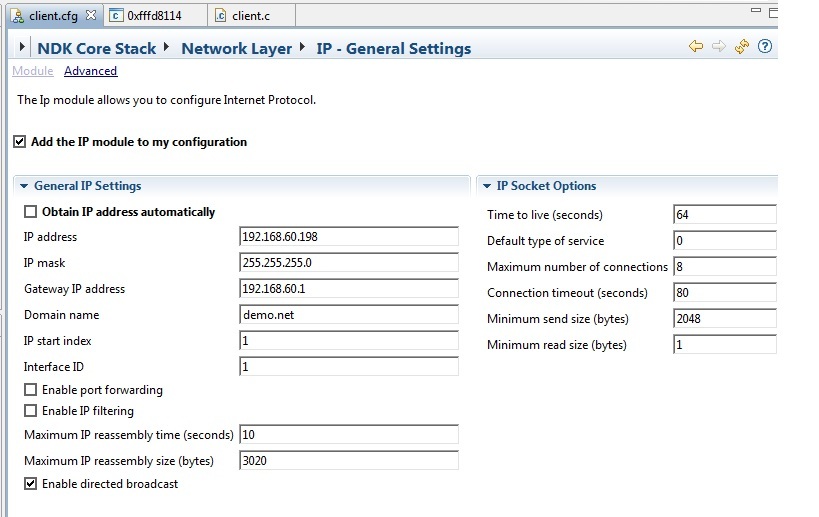The width and height of the screenshot is (819, 517).
Task: Click the 'Minimum send size (bytes)' label
Action: 558,319
